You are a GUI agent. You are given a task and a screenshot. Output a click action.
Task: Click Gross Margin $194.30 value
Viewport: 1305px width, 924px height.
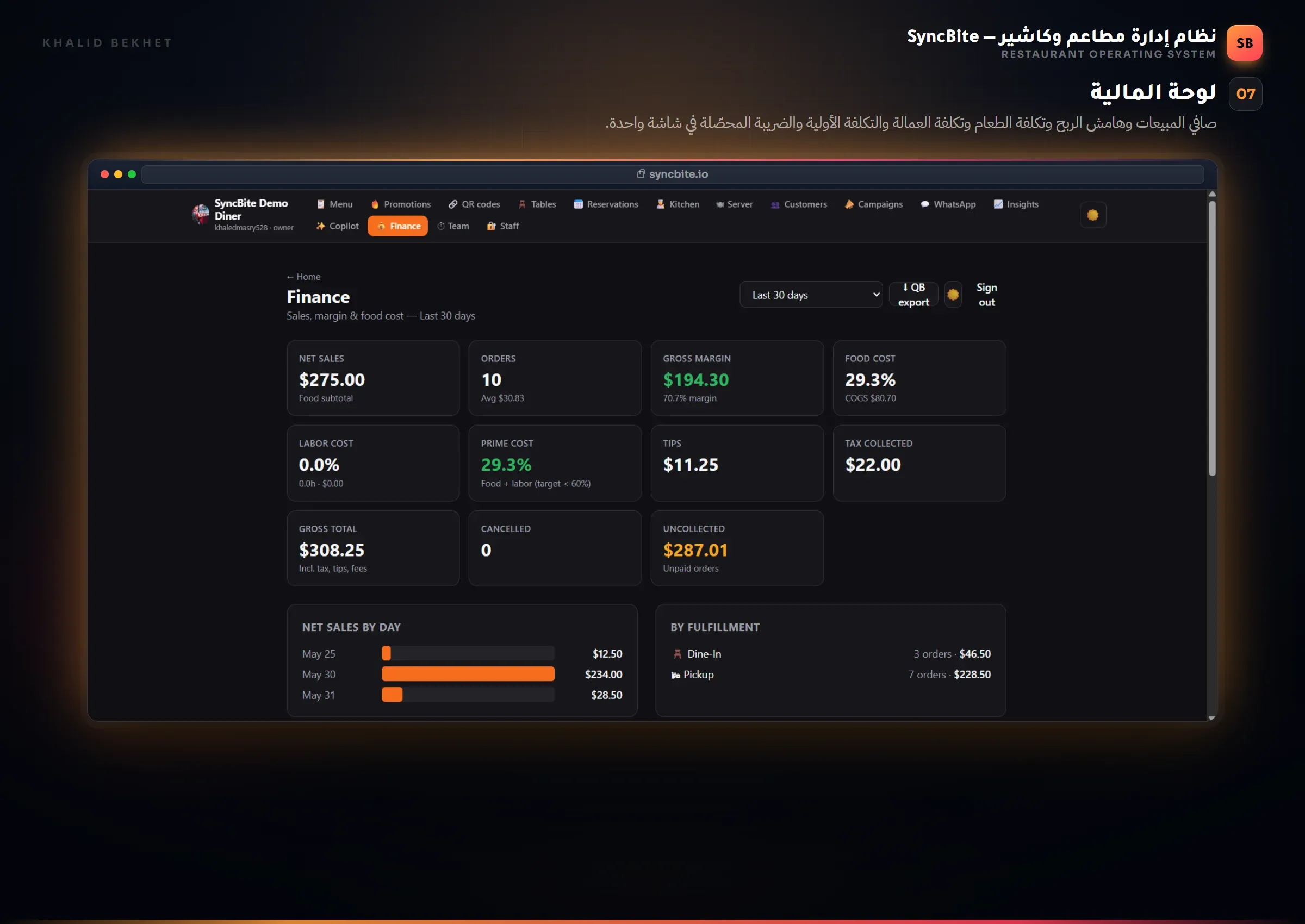coord(695,379)
